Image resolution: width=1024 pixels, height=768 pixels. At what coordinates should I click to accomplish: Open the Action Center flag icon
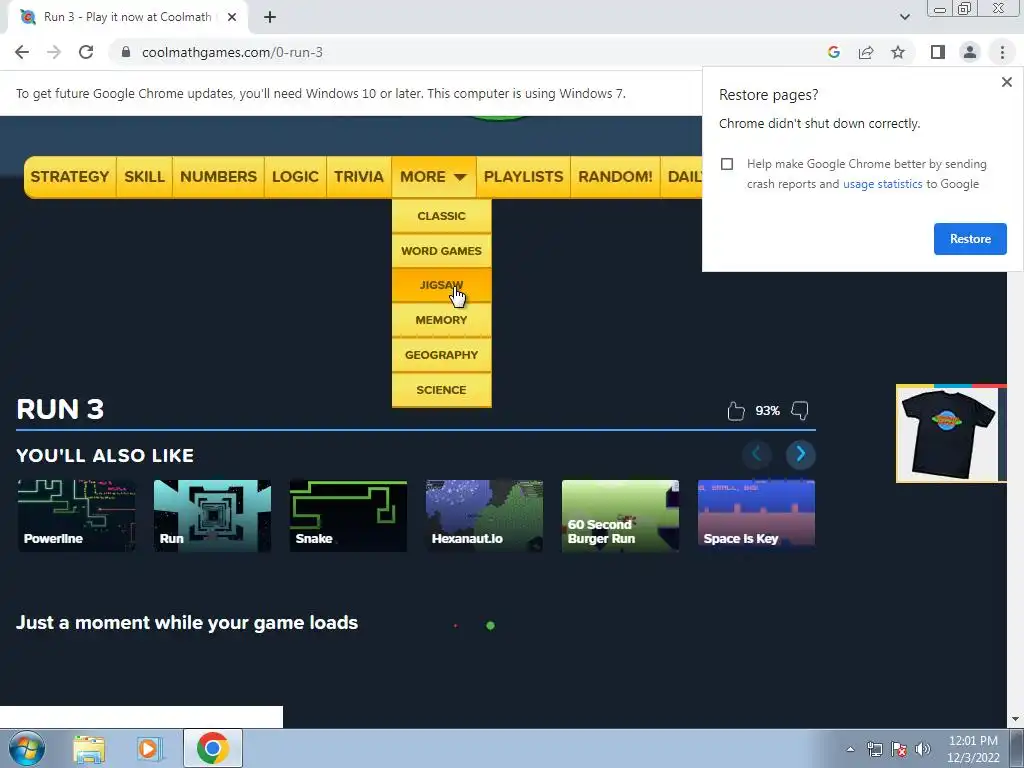click(899, 749)
